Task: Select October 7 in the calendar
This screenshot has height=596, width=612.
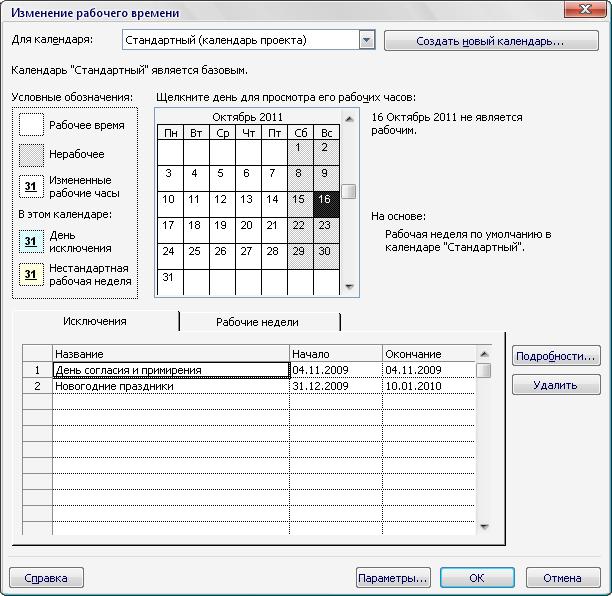Action: 274,178
